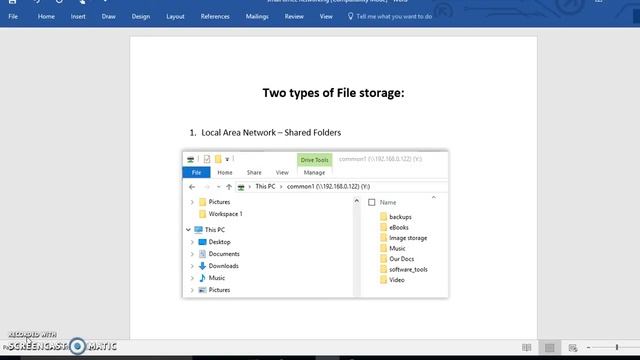Viewport: 640px width, 360px height.
Task: Switch to the Design ribbon tab
Action: tap(141, 17)
